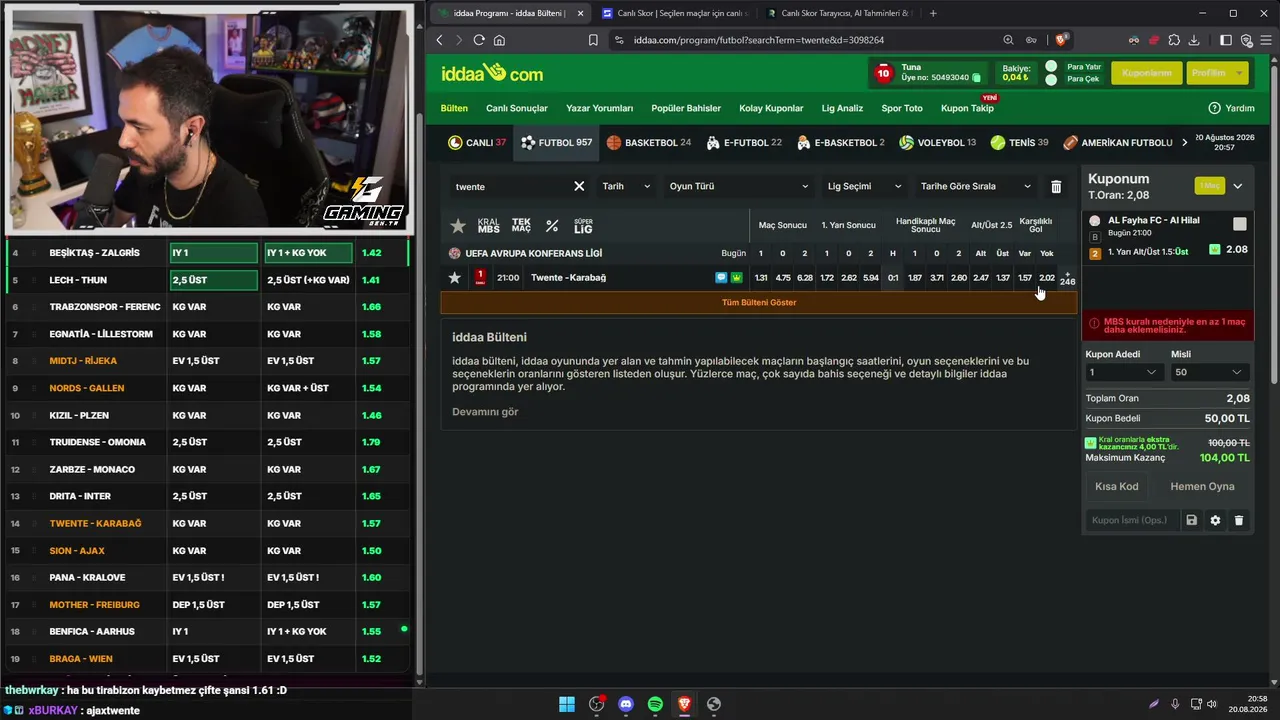This screenshot has height=720, width=1280.
Task: Toggle the AL Fayha FC - Al Hilal coupon checkbox
Action: 1240,224
